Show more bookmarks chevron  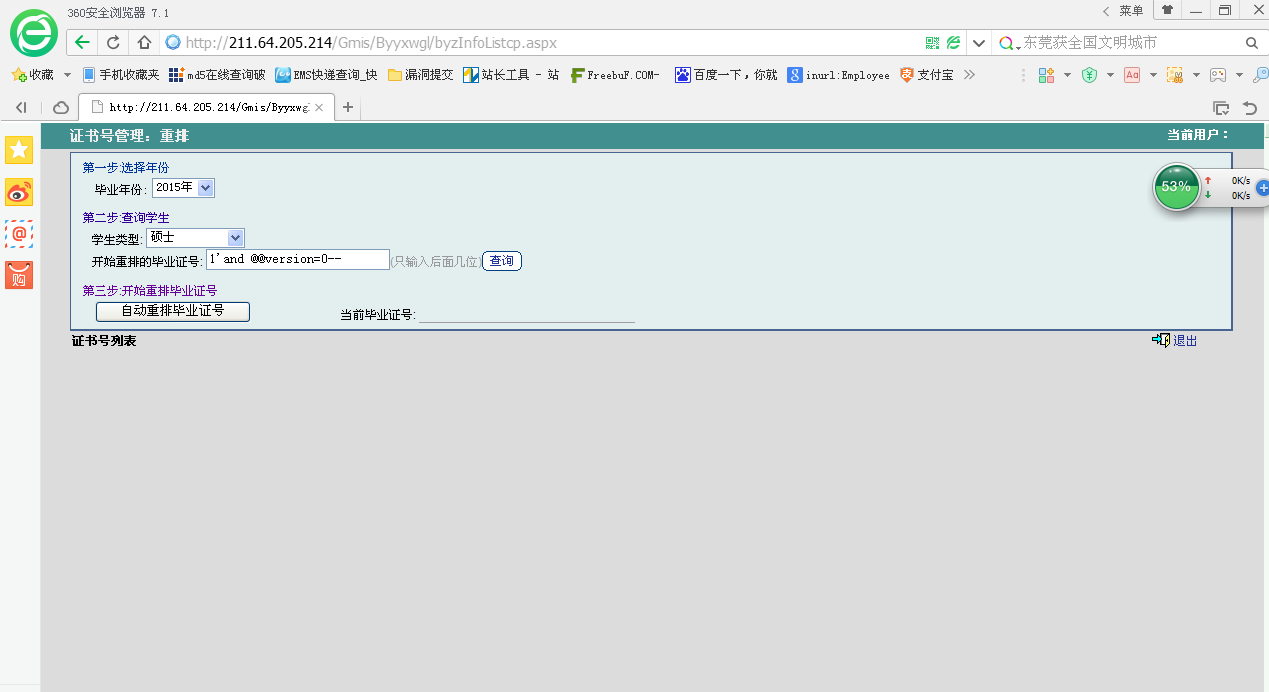pos(968,75)
